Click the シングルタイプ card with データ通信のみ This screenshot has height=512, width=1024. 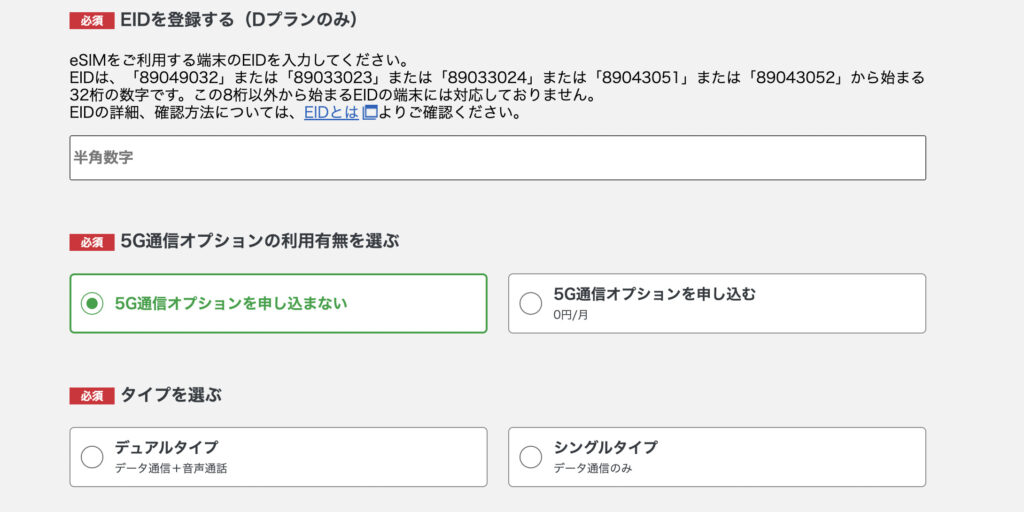pyautogui.click(x=717, y=457)
